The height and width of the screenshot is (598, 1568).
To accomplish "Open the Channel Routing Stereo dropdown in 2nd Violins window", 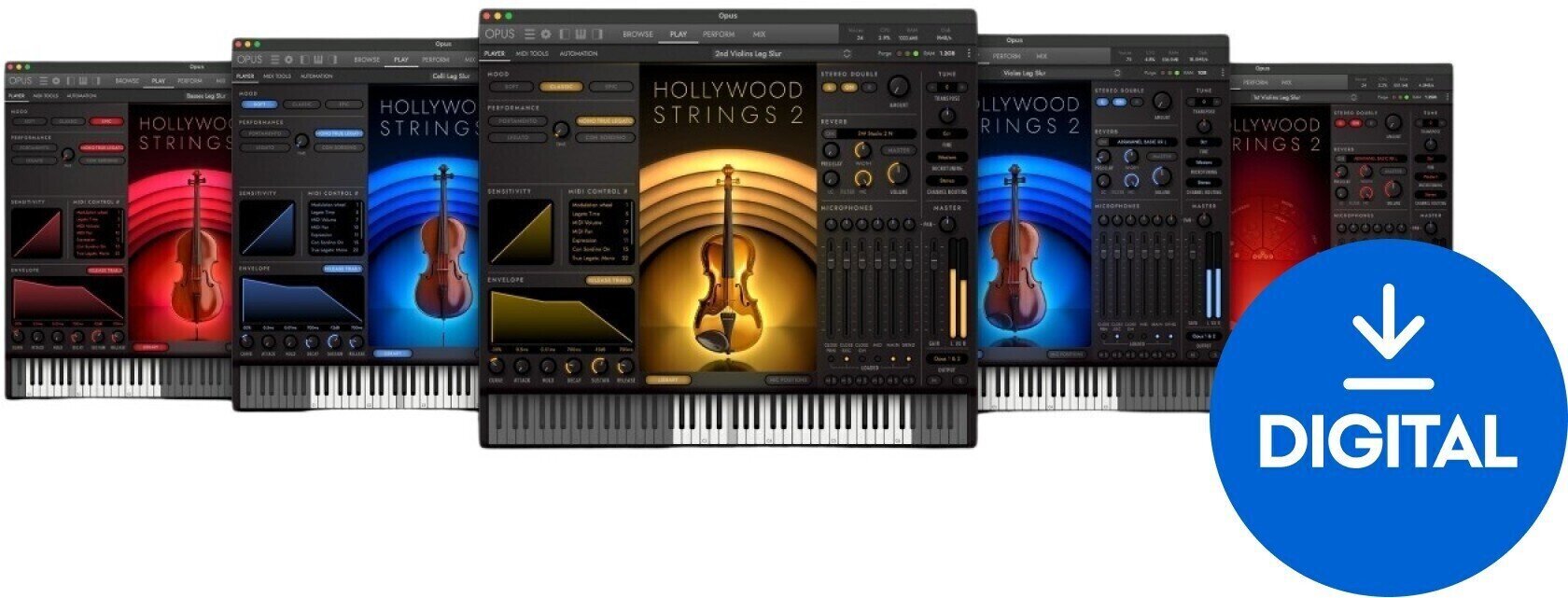I will [946, 181].
